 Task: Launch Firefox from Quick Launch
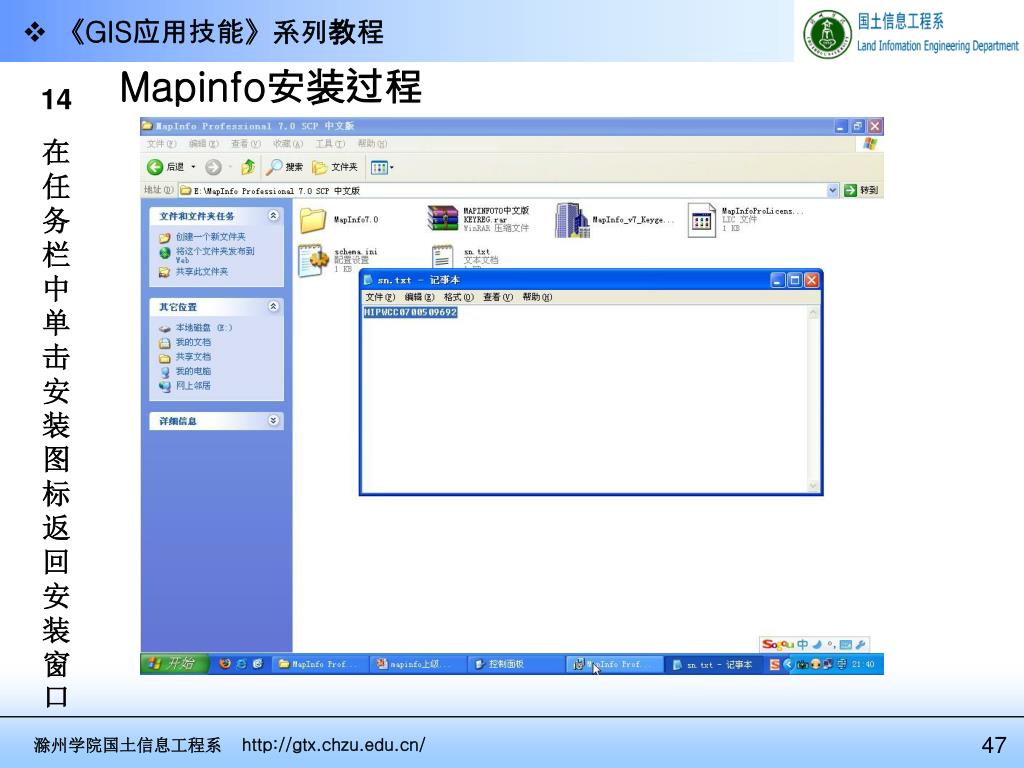pos(225,664)
